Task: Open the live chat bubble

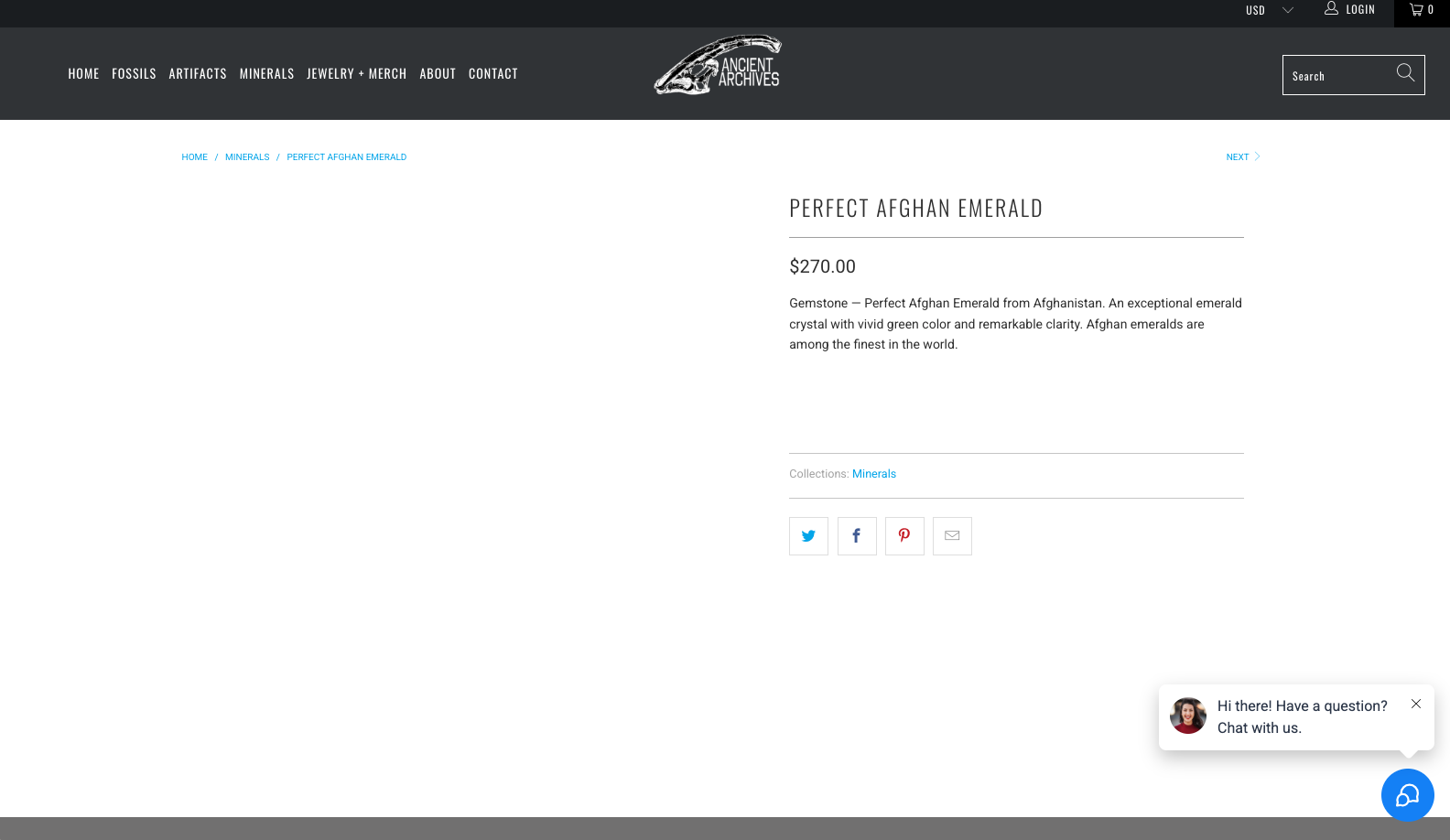Action: tap(1407, 795)
